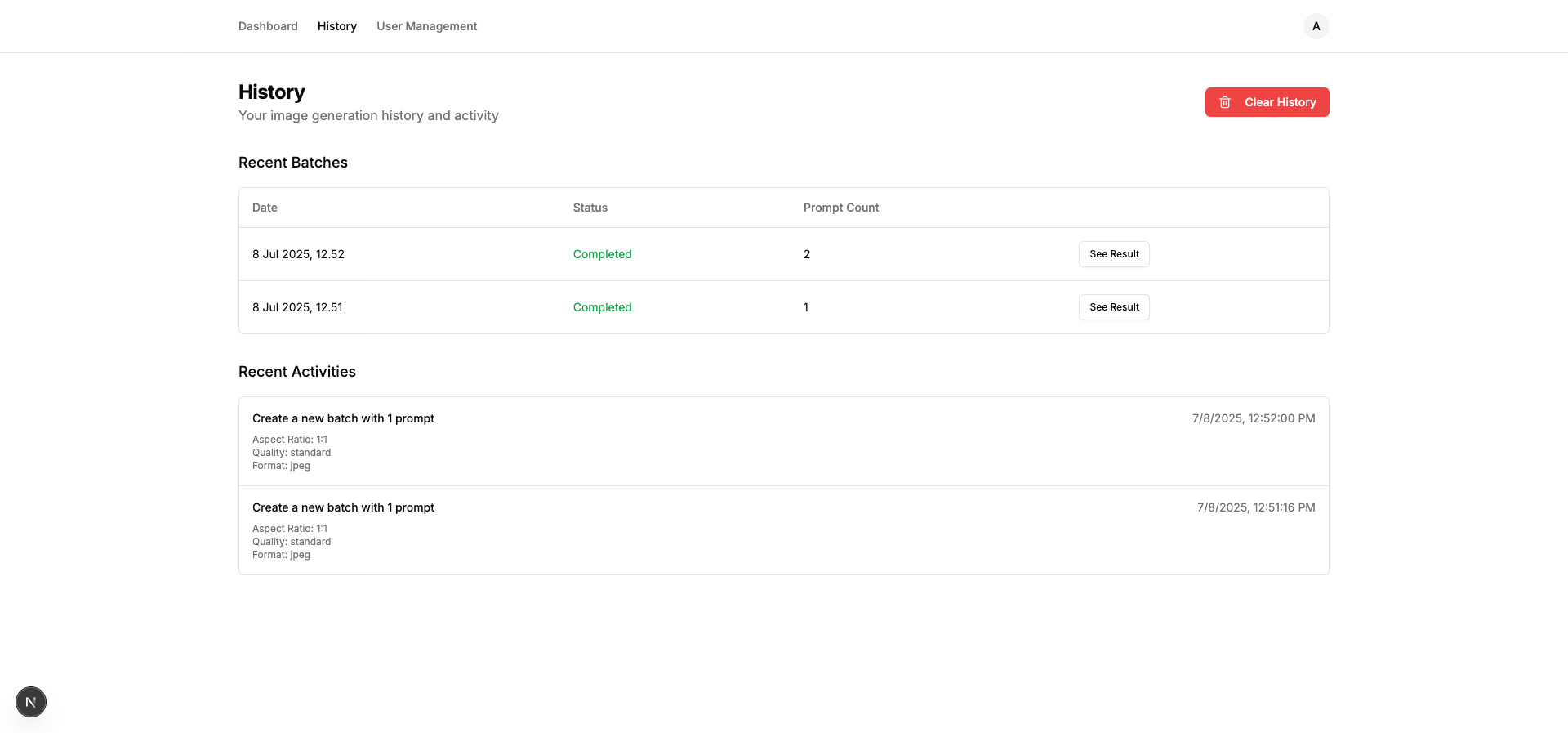This screenshot has height=733, width=1568.
Task: Click the Recent Batches heading
Action: (x=292, y=163)
